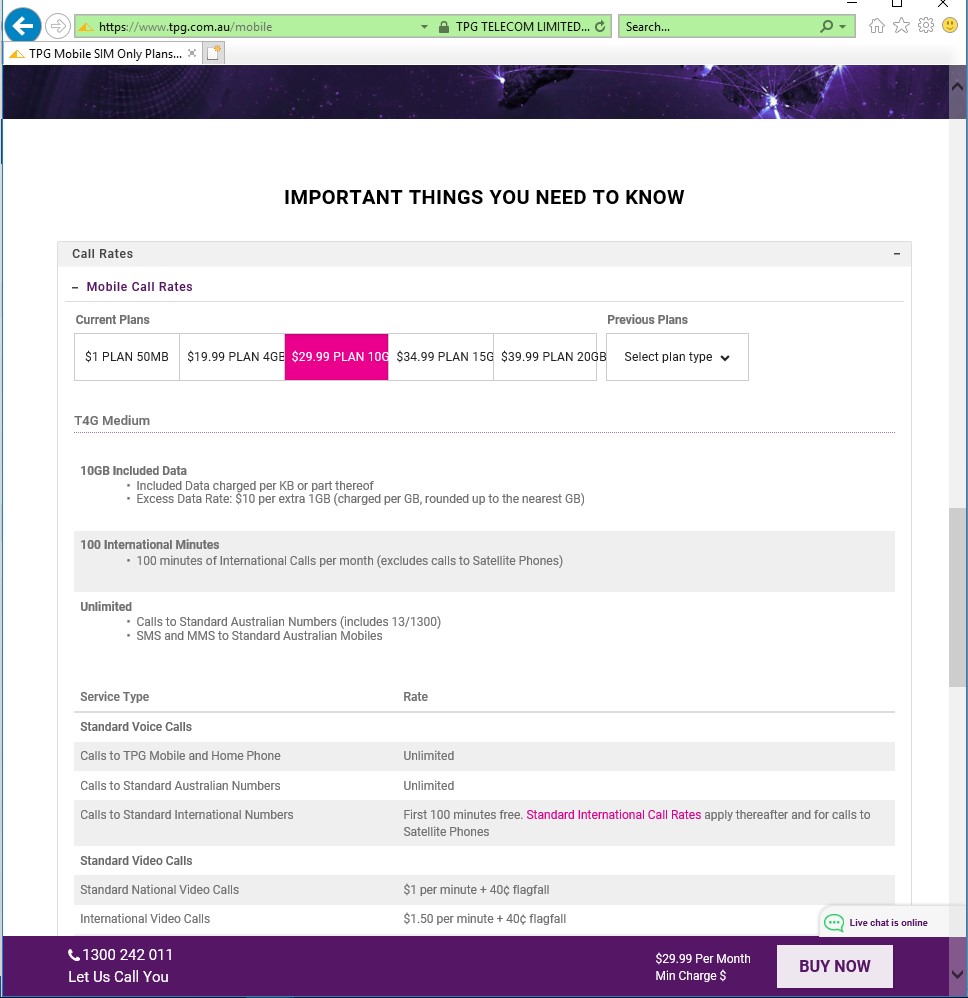This screenshot has width=968, height=998.
Task: Click the Calls to TPG Mobile and Home Phone row
Action: (484, 756)
